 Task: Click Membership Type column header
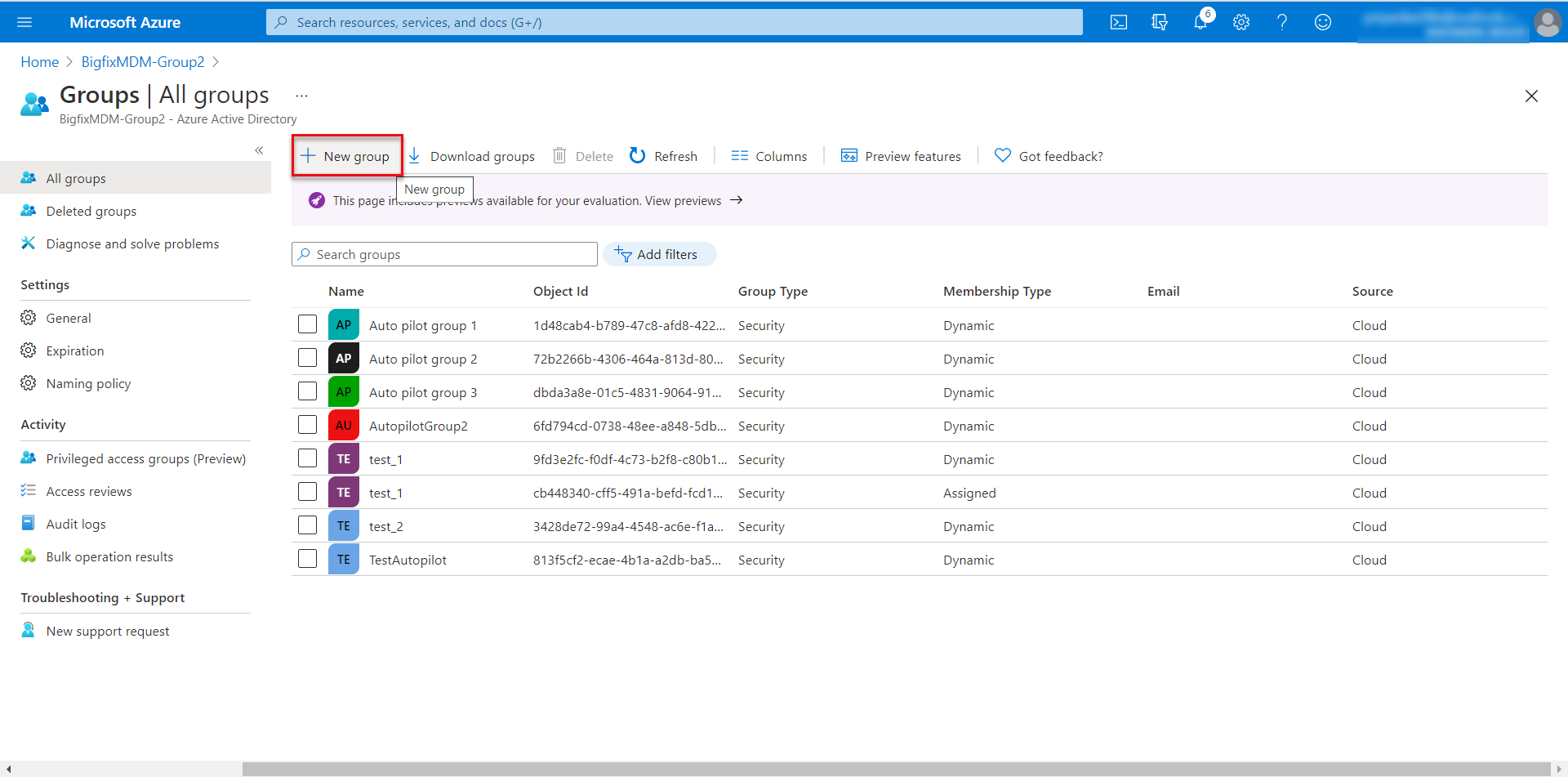pyautogui.click(x=997, y=291)
